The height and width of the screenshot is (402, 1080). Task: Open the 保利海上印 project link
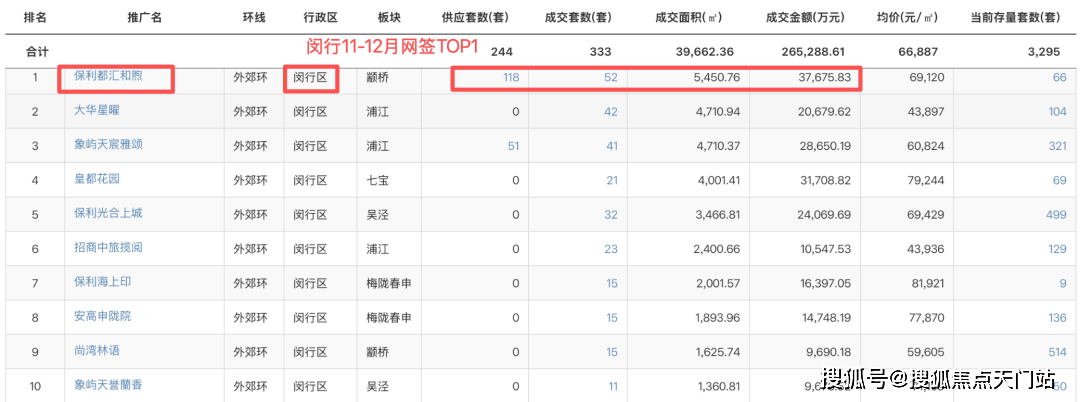click(102, 282)
